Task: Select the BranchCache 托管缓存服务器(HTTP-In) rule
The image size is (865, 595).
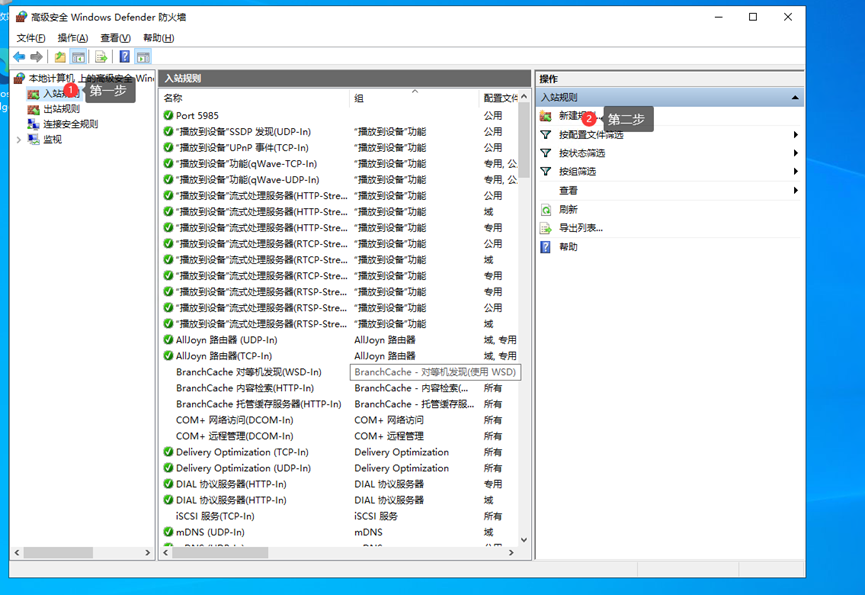Action: [259, 404]
